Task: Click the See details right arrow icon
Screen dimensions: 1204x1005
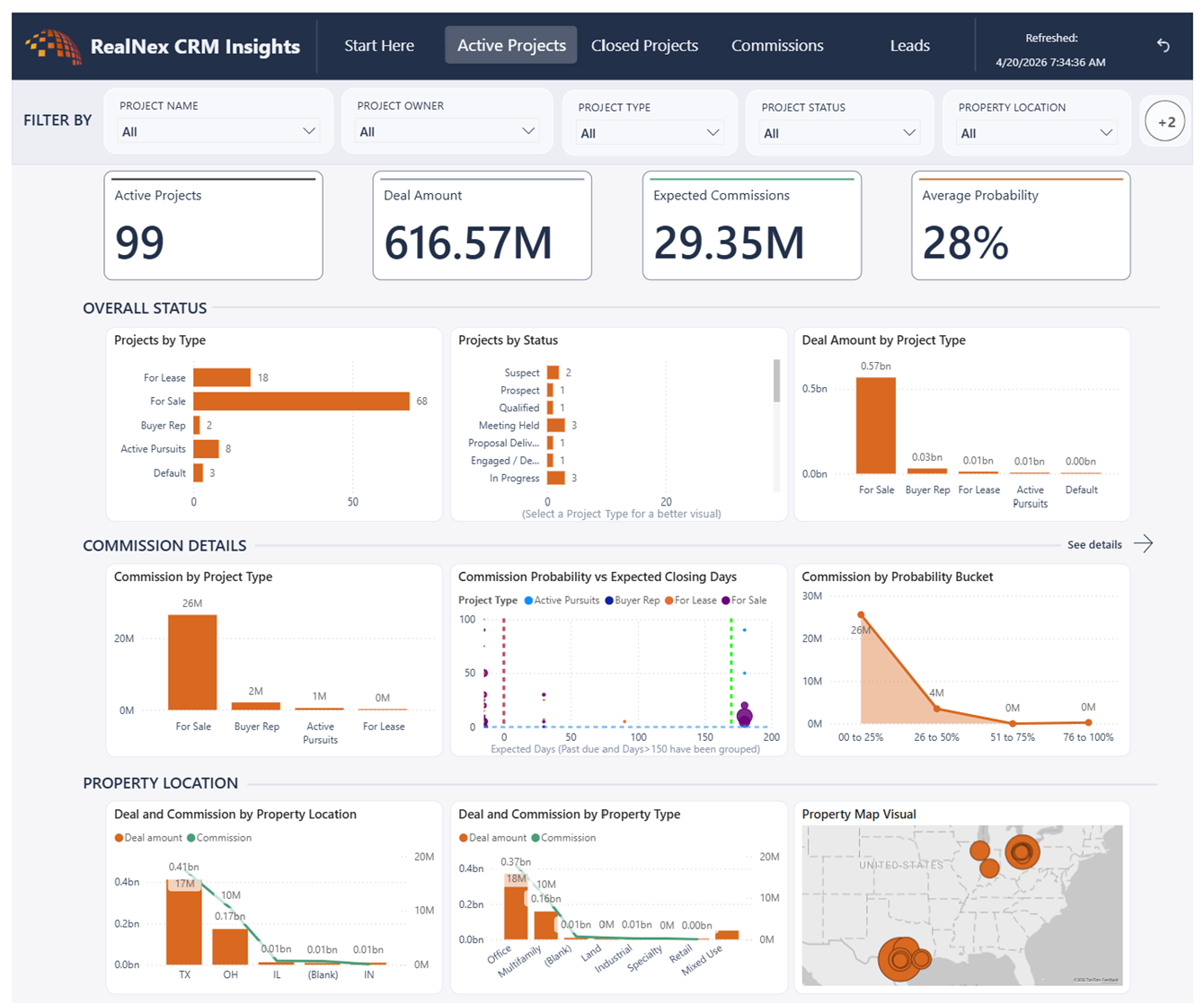Action: 1143,544
